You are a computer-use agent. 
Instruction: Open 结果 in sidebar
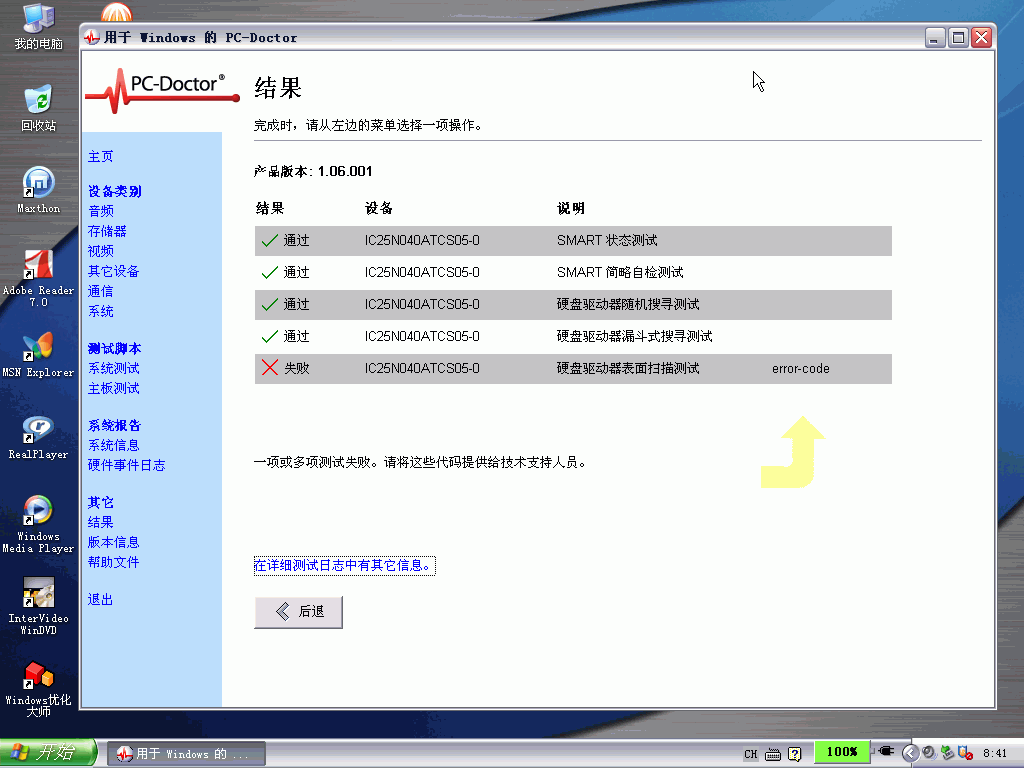101,522
